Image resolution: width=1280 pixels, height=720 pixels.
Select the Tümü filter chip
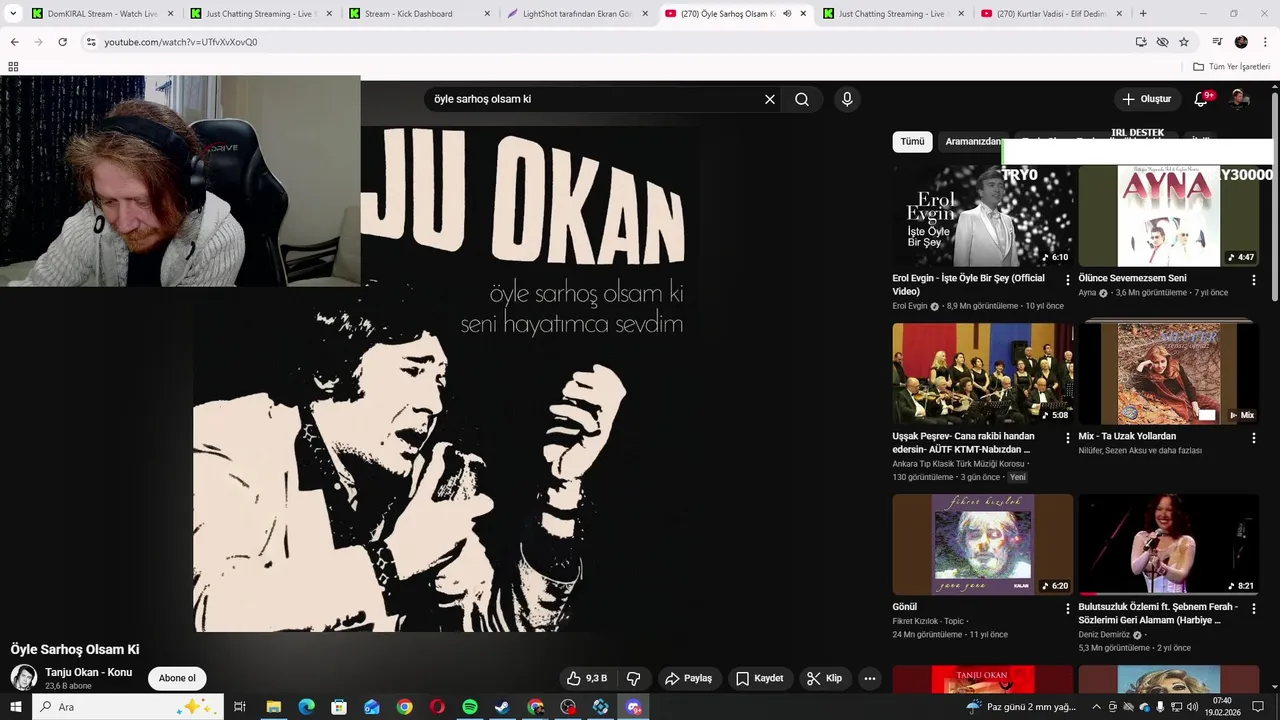(912, 142)
